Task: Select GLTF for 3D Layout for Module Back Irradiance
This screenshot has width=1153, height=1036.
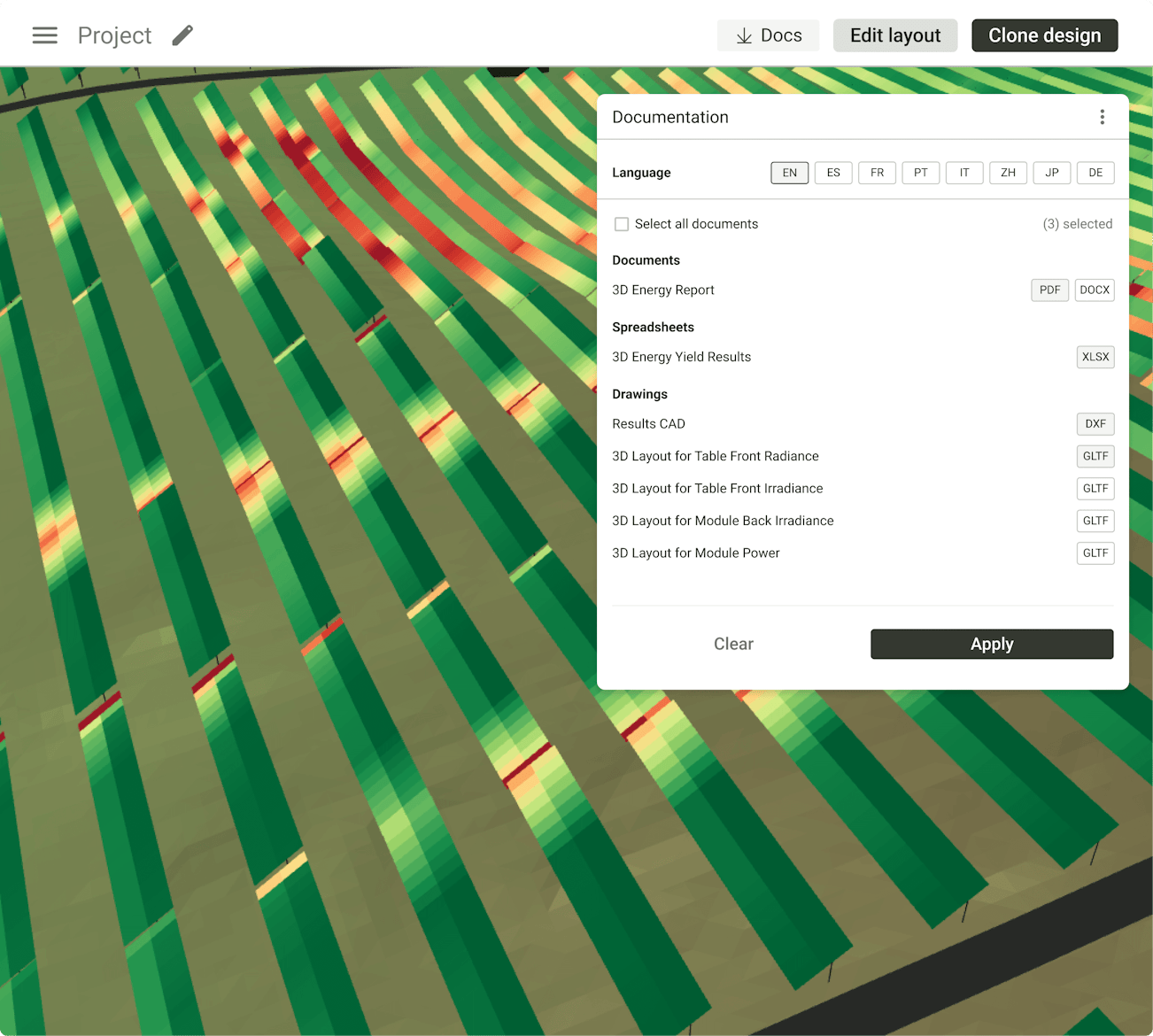Action: point(1095,521)
